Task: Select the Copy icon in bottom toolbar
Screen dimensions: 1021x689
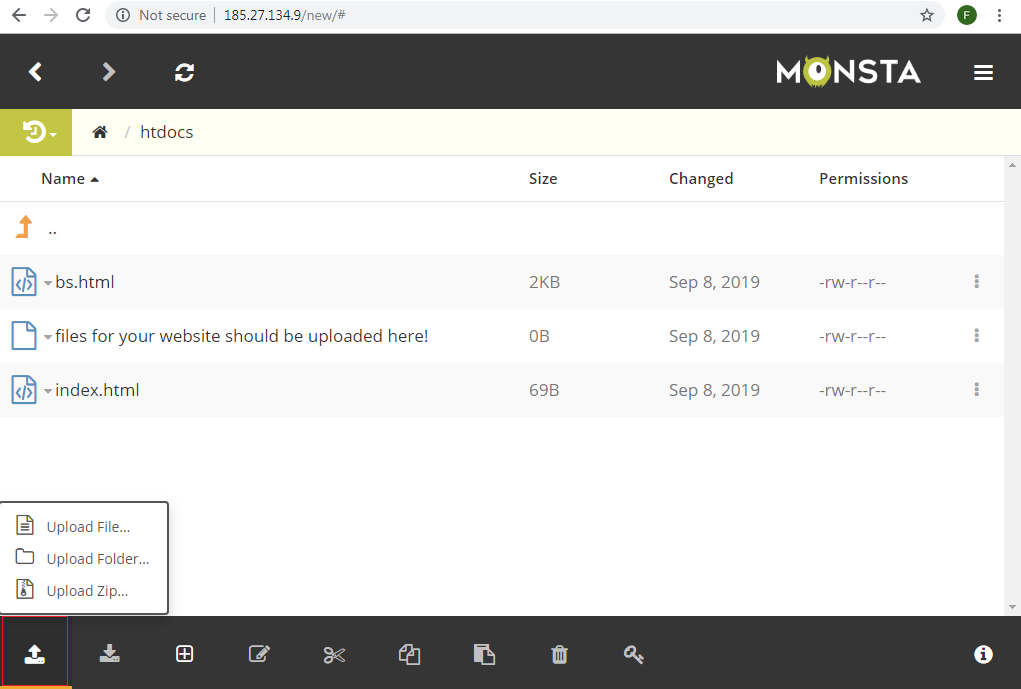Action: 409,654
